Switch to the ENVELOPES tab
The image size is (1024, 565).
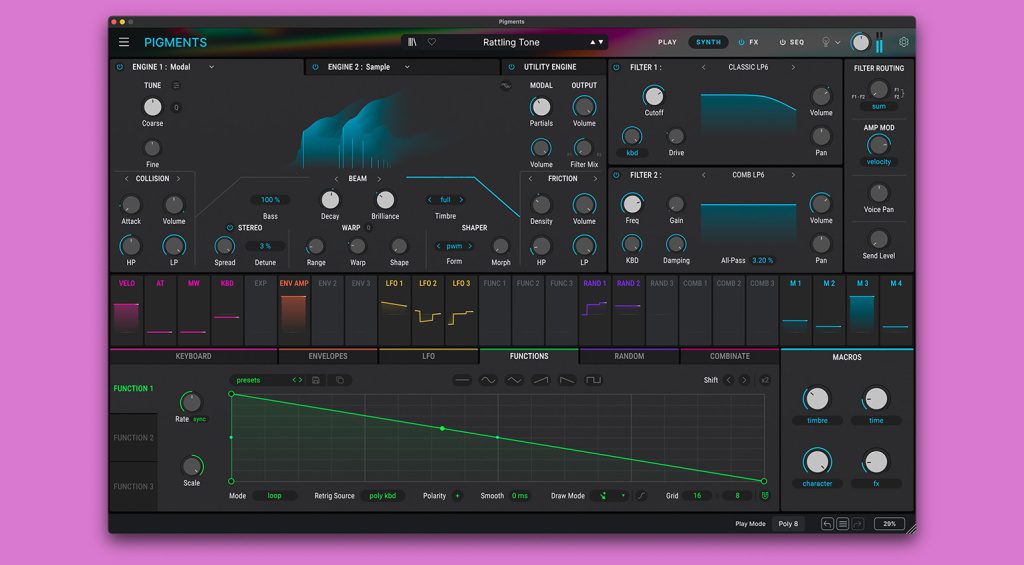point(328,356)
